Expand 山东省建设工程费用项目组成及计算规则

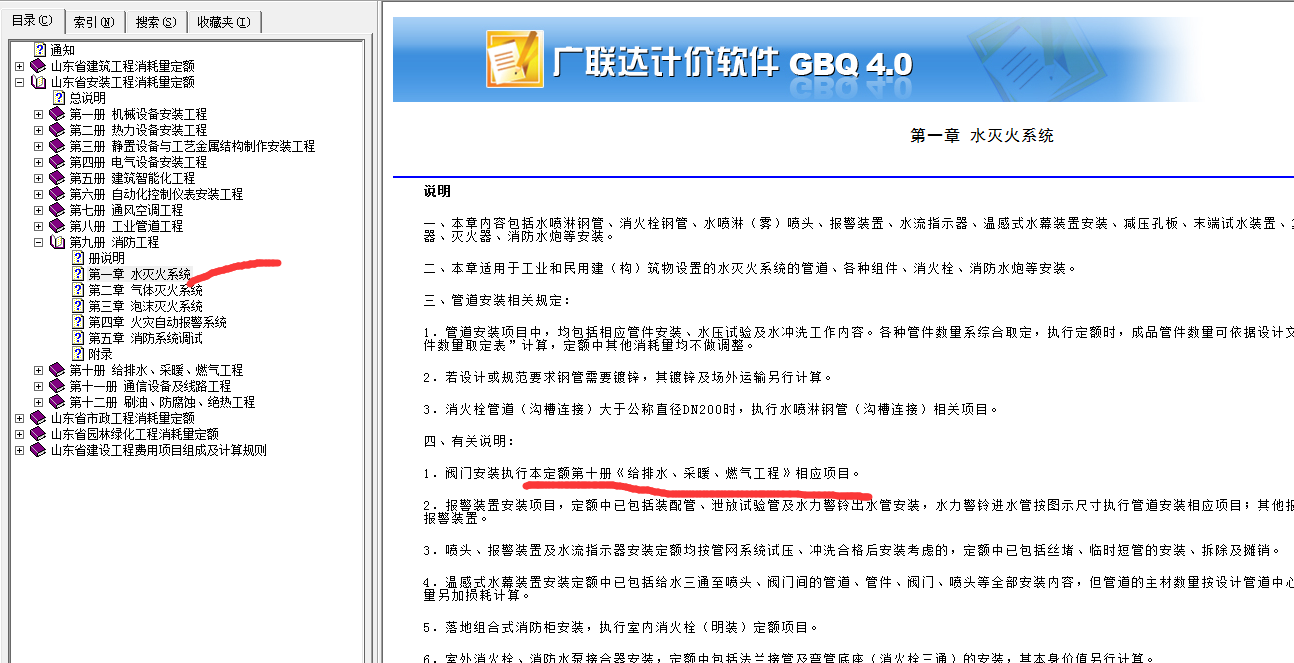click(20, 450)
